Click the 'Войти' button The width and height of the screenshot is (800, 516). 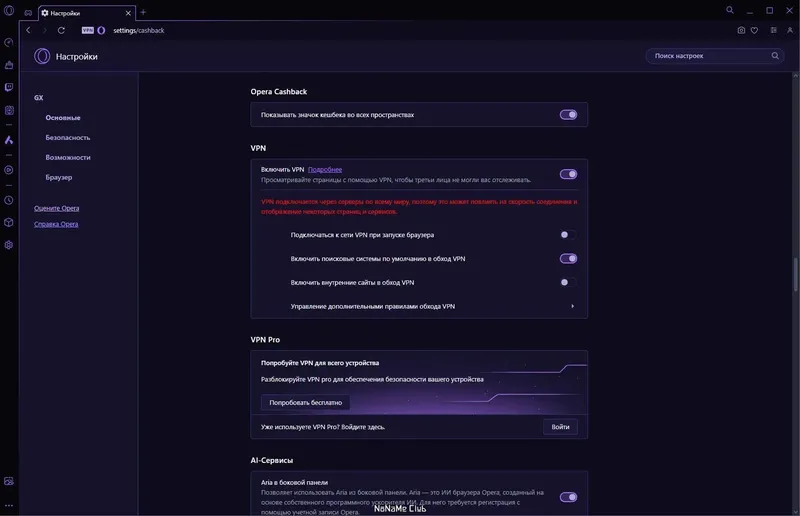coord(560,427)
